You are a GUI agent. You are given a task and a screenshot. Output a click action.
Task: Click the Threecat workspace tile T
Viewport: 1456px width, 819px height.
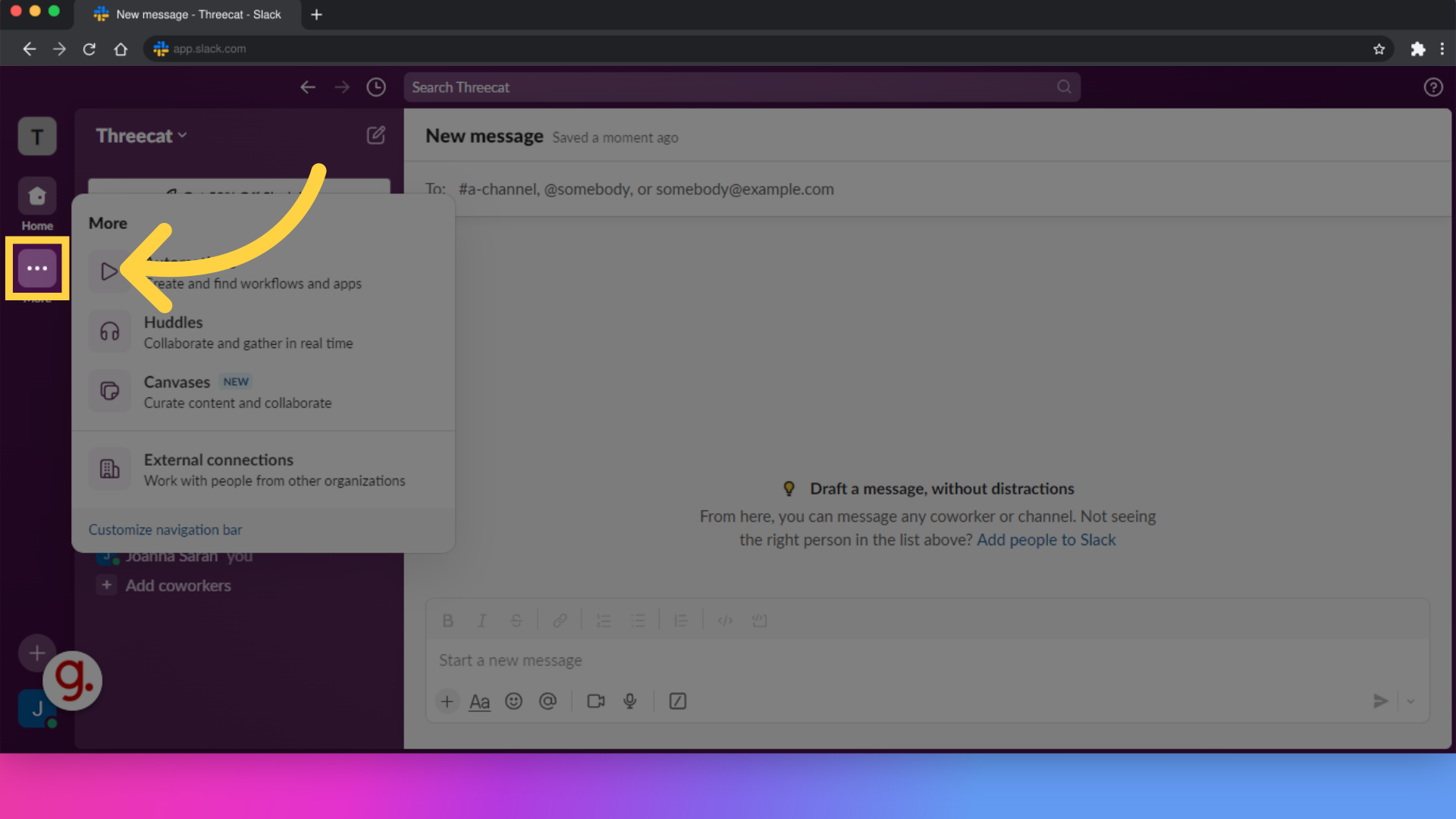tap(37, 136)
